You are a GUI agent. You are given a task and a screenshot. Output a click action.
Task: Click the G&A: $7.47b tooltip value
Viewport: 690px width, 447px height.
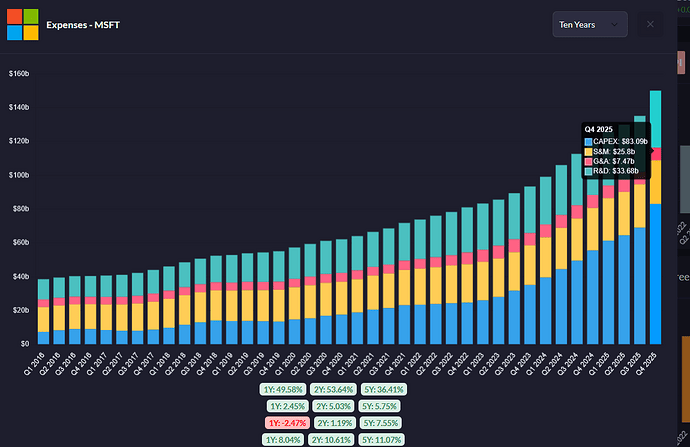pyautogui.click(x=614, y=161)
